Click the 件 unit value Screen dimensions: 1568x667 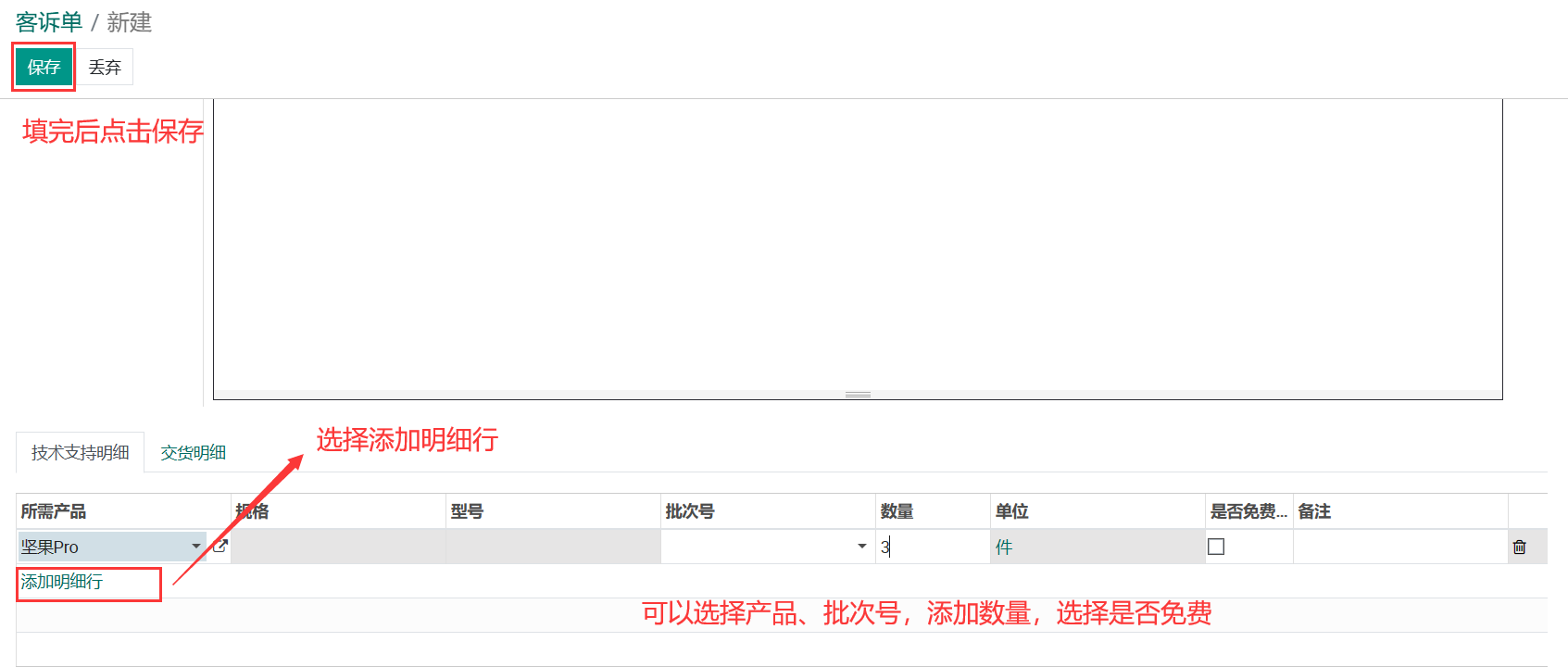(x=1004, y=547)
